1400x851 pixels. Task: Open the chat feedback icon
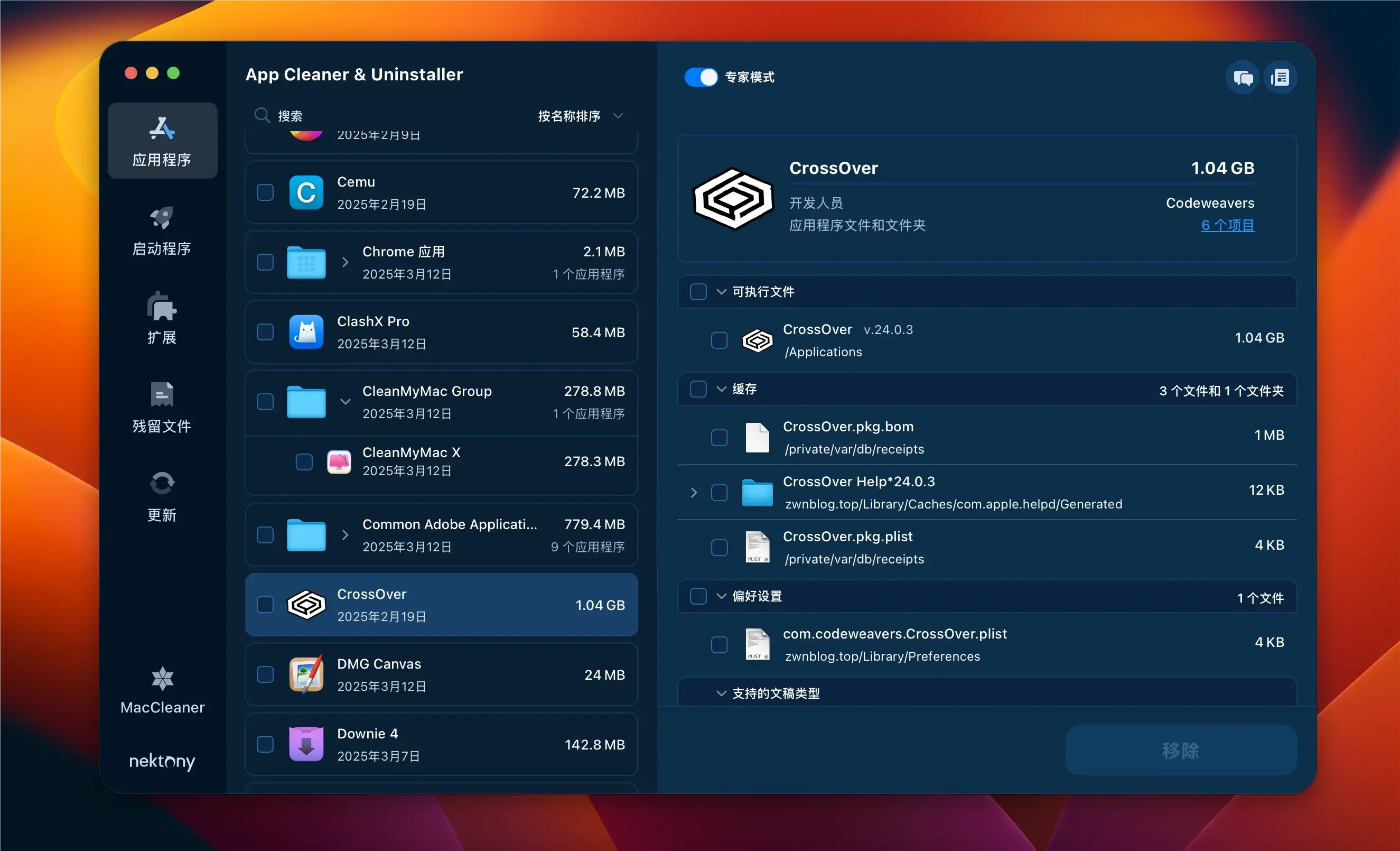(1243, 77)
